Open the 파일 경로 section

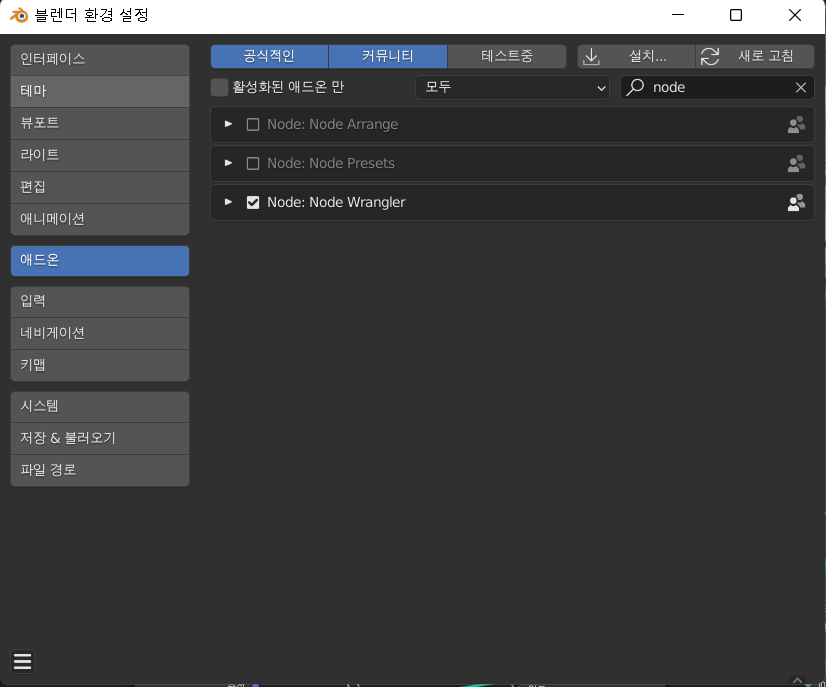pyautogui.click(x=100, y=470)
